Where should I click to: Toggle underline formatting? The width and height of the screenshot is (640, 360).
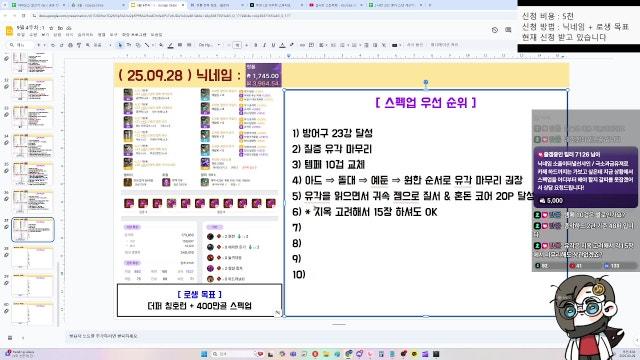tap(273, 45)
